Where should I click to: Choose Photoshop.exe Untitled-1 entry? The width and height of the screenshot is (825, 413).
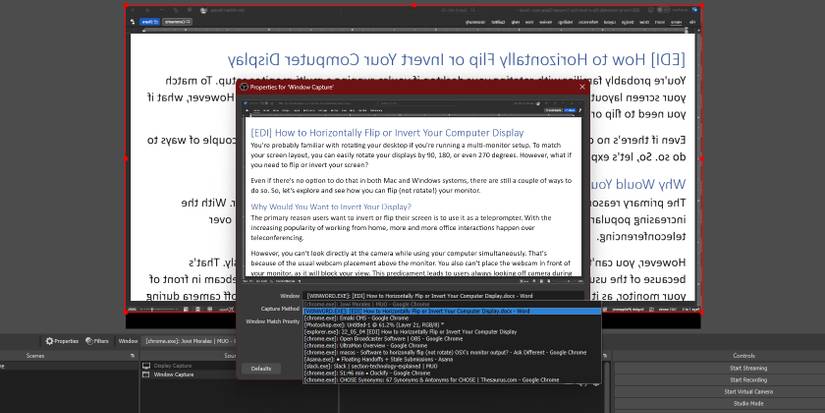click(x=452, y=325)
